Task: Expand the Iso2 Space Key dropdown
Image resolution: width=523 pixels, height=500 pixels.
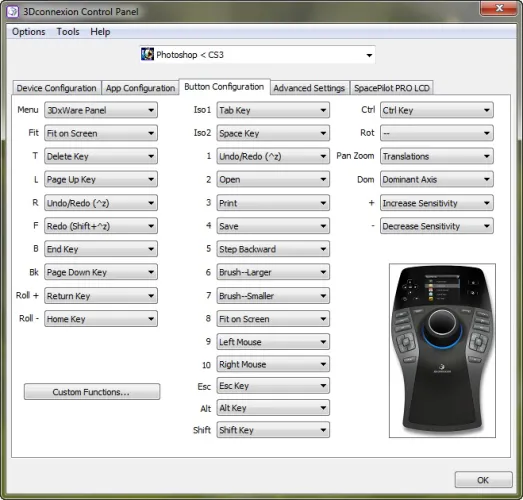Action: point(273,133)
